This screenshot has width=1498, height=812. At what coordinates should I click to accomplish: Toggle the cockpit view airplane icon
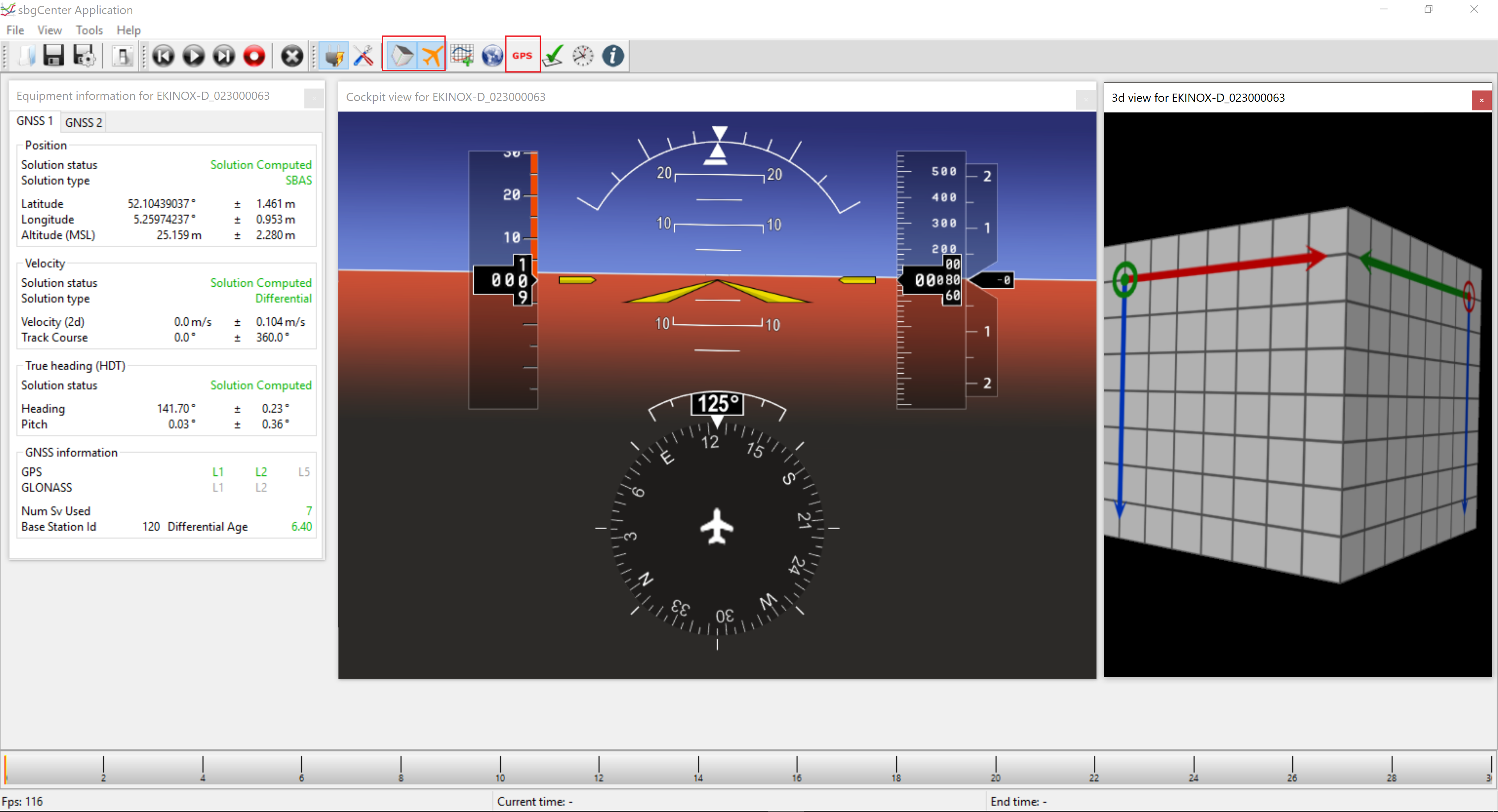432,56
